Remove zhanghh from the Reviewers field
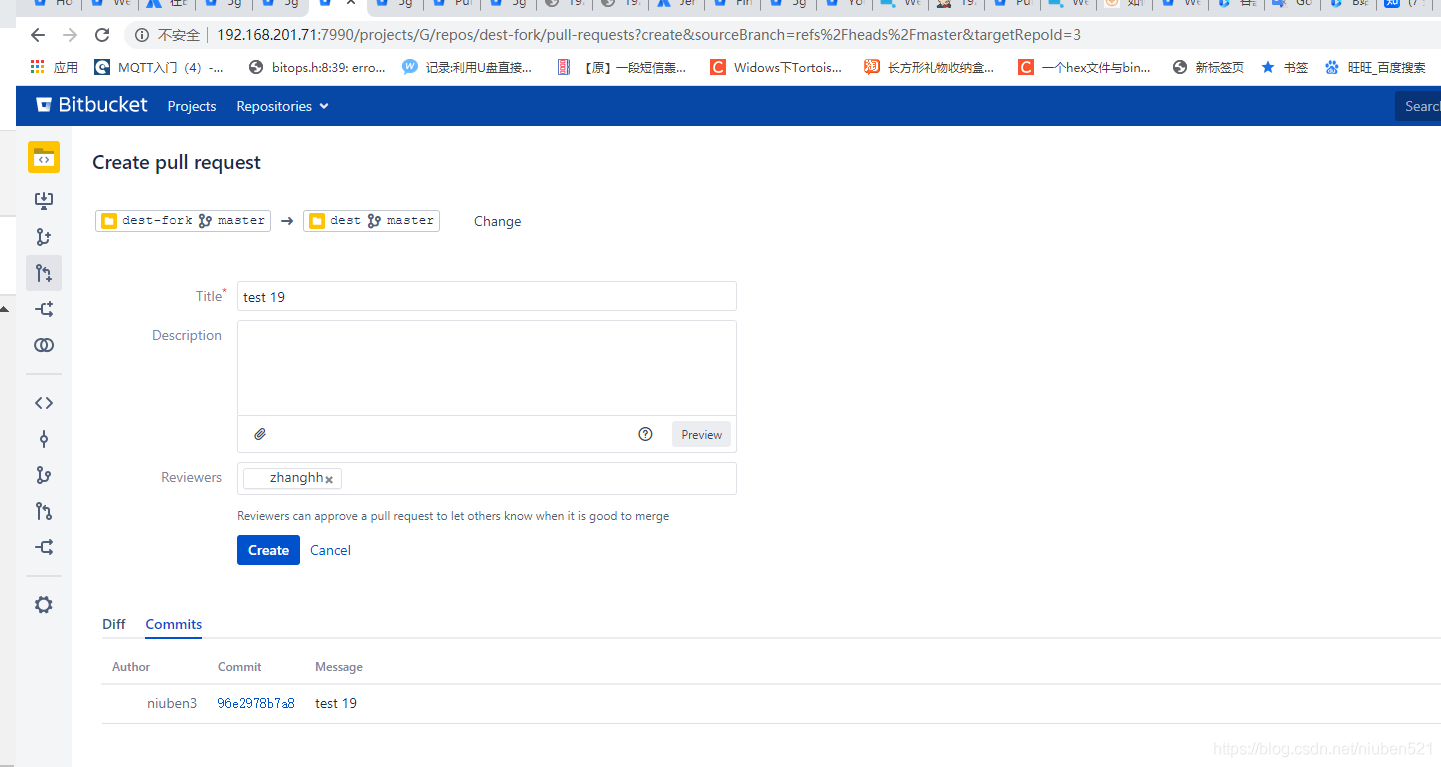Viewport: 1441px width, 767px height. point(329,479)
